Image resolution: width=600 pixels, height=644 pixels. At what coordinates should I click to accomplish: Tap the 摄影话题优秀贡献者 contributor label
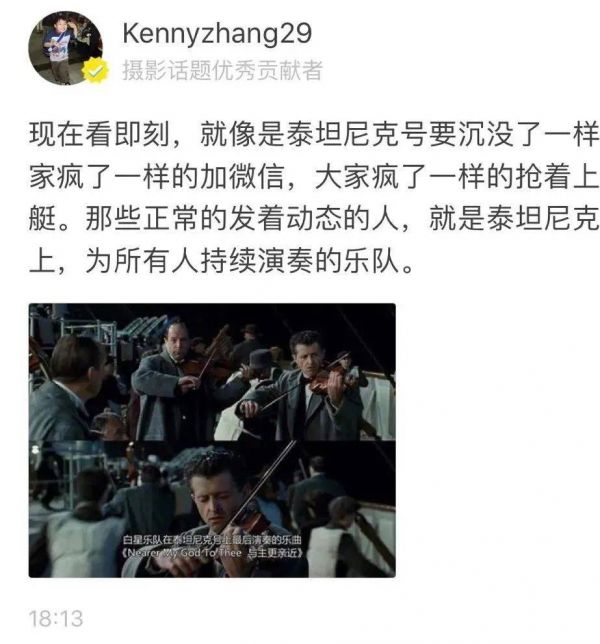222,70
